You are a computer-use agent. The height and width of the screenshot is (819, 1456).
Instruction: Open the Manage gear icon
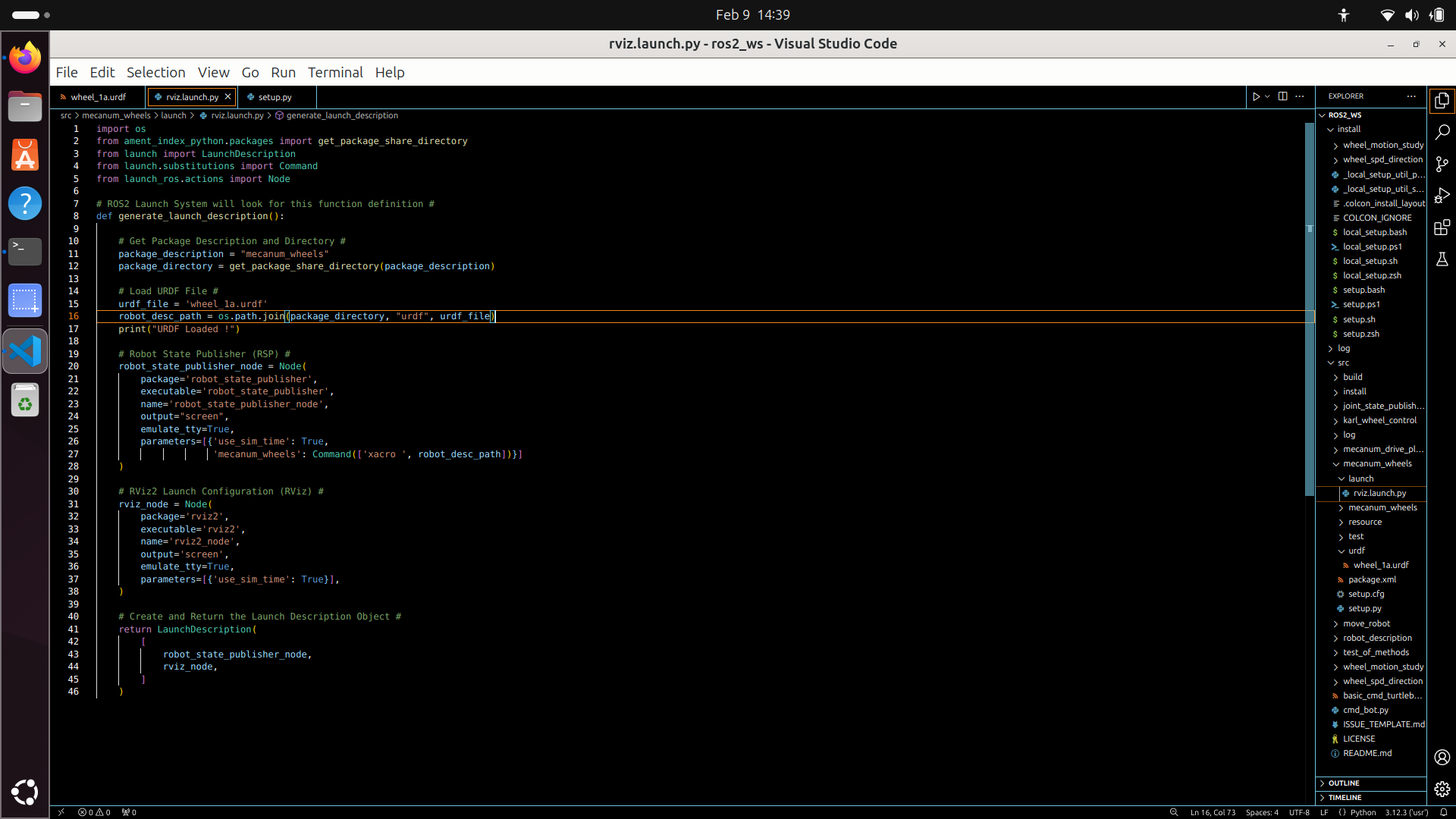1442,789
